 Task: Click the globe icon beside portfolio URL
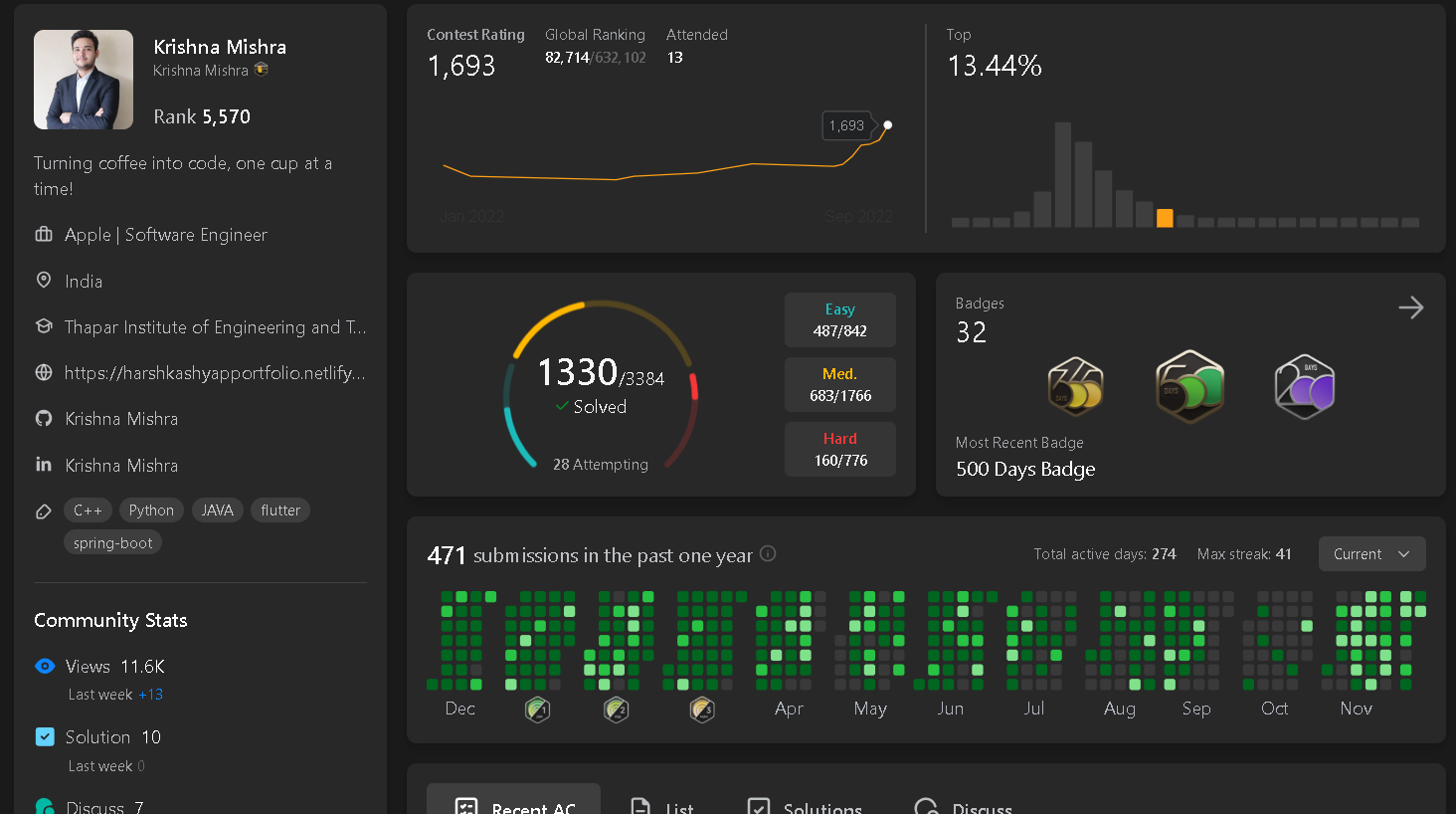44,372
